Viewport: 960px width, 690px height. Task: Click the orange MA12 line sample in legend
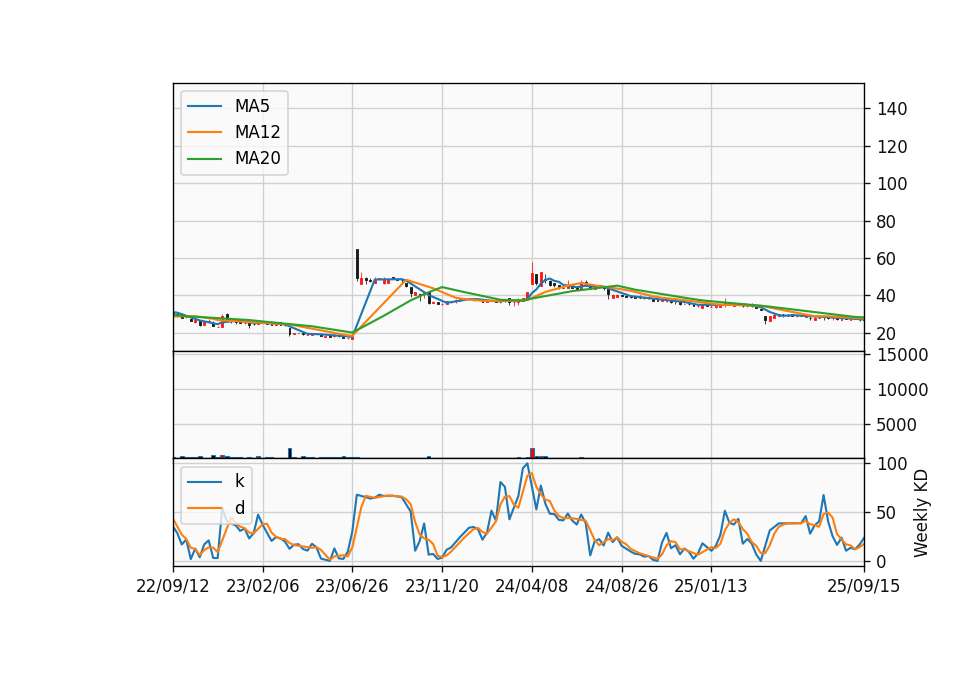(204, 132)
